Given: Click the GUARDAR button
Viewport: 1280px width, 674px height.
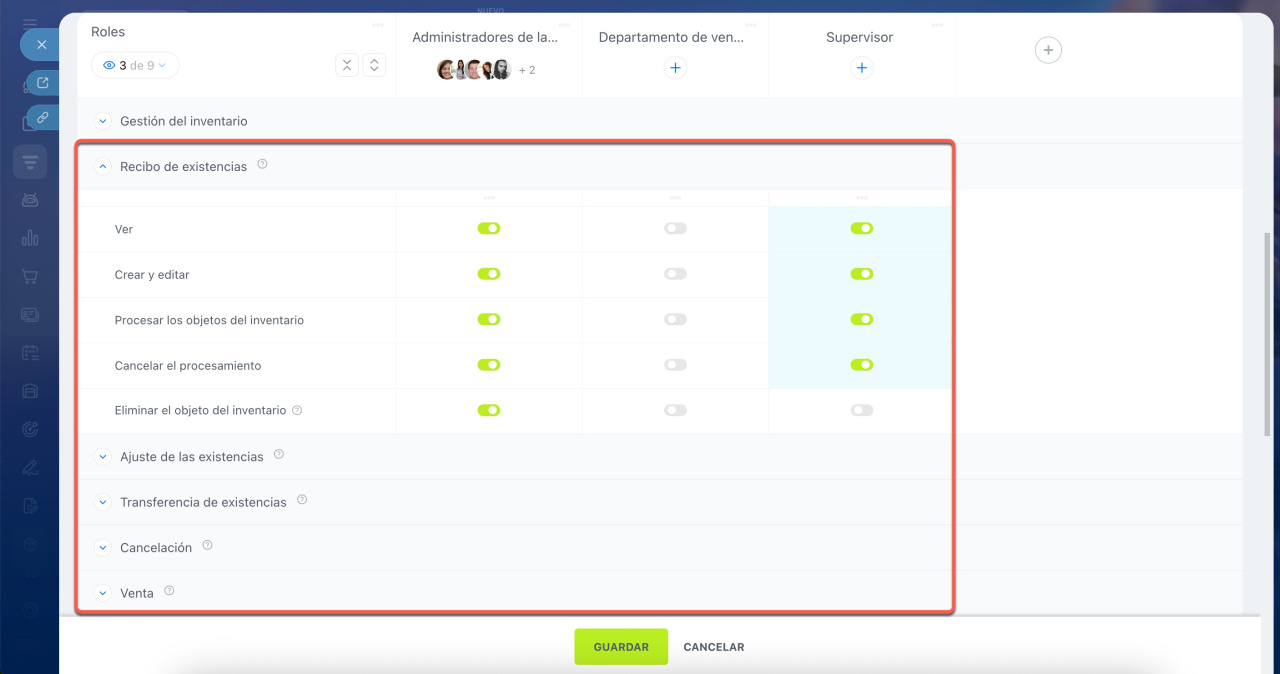Looking at the screenshot, I should (621, 647).
